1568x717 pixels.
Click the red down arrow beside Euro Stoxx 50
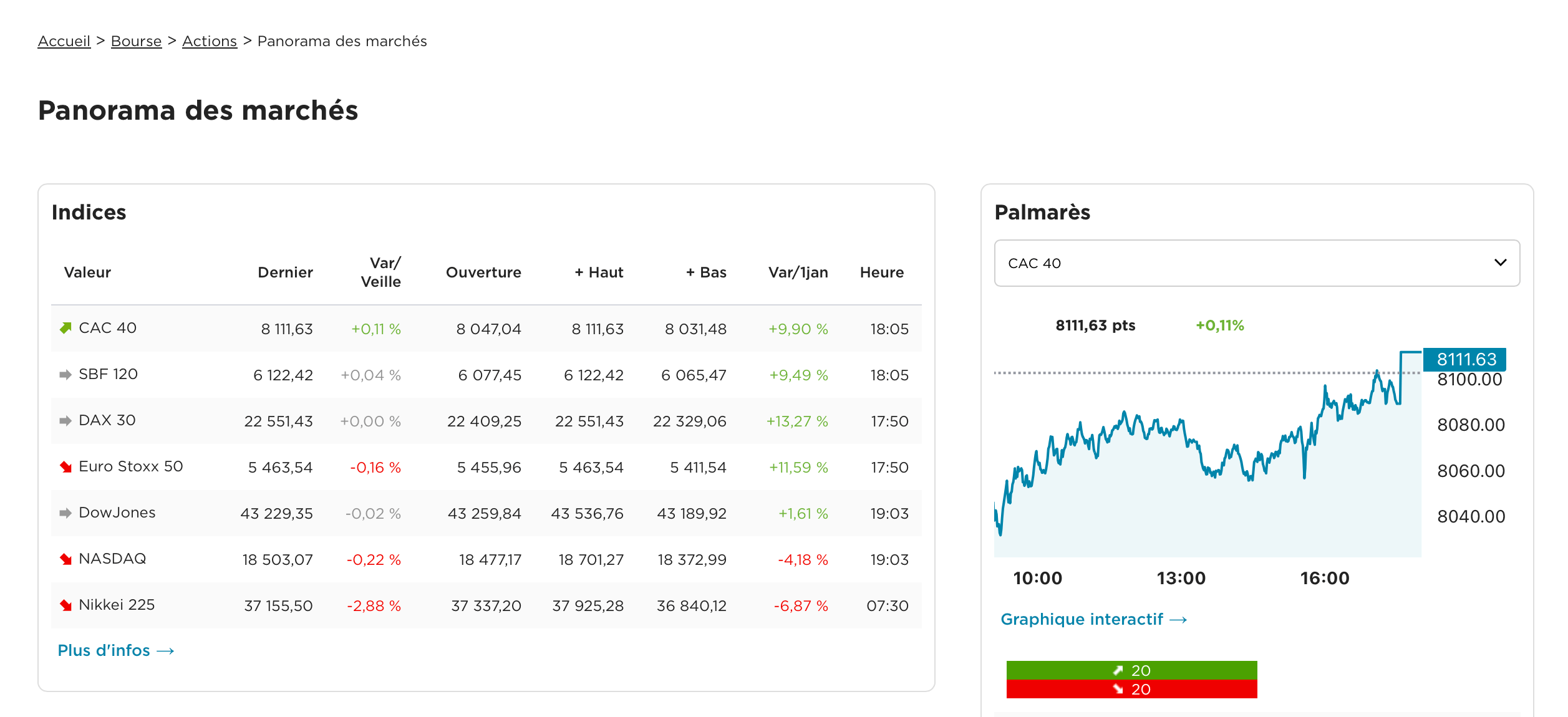(65, 466)
